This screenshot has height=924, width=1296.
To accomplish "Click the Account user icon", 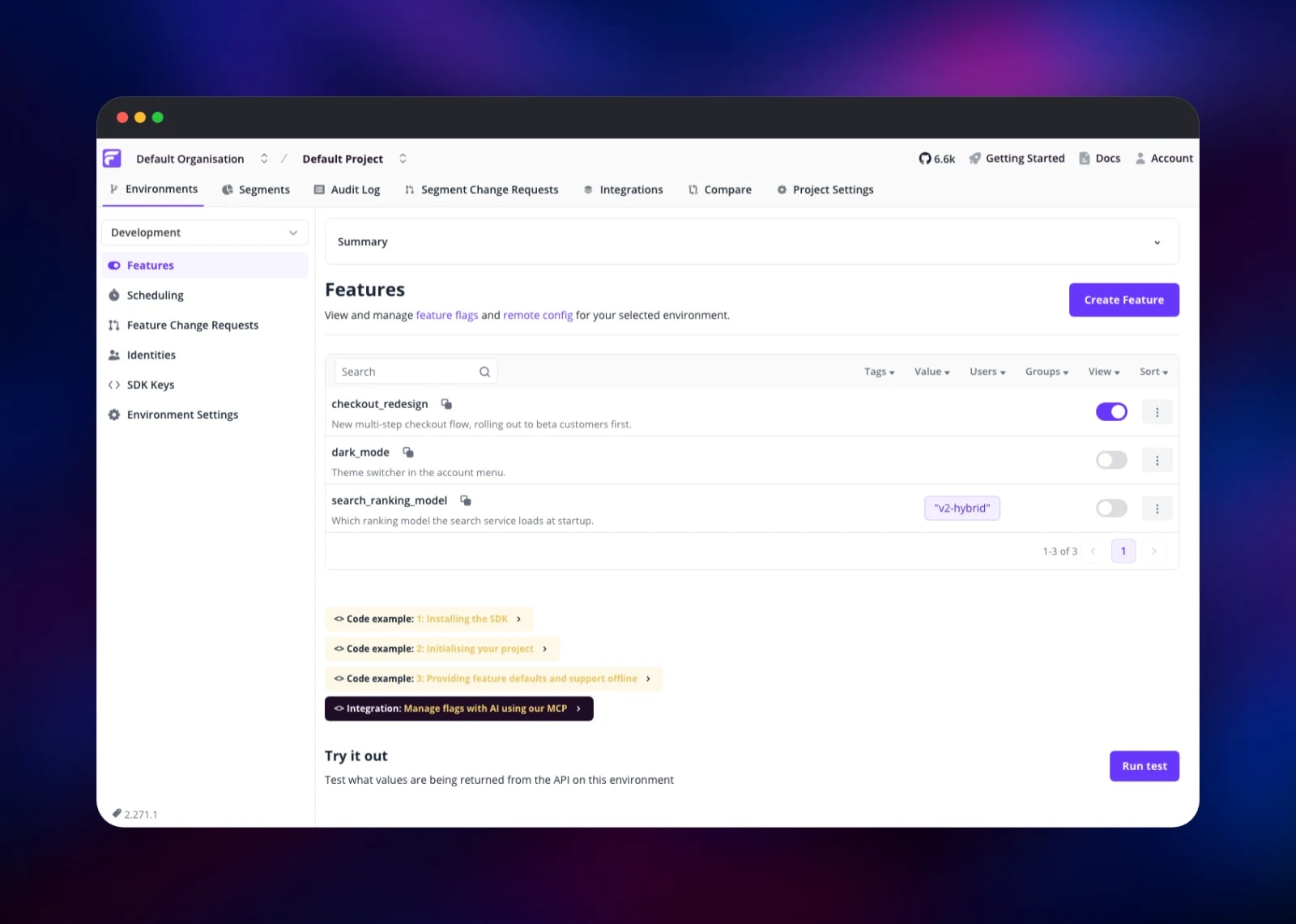I will 1140,159.
